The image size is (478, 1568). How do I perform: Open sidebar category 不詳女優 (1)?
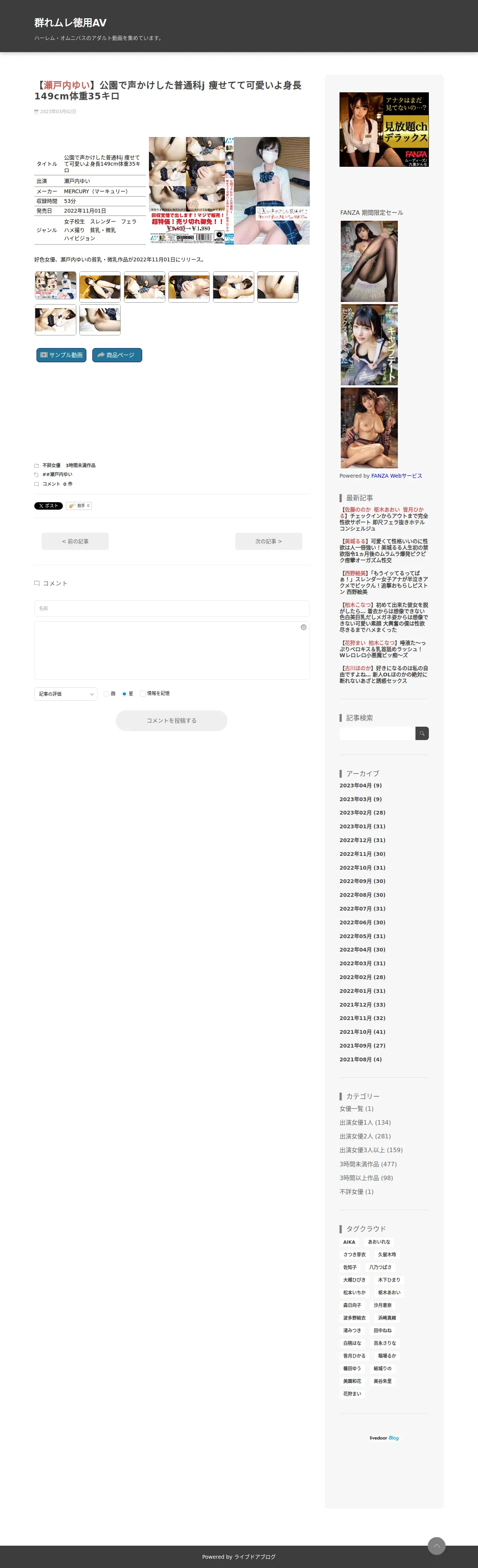click(356, 1192)
